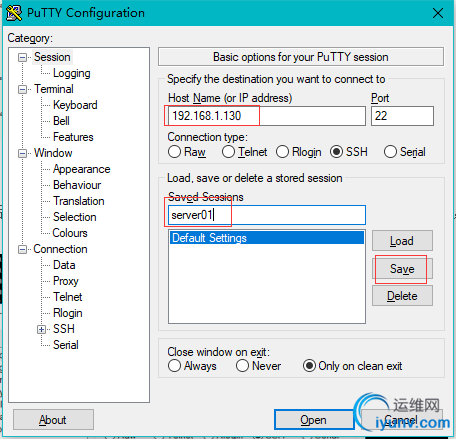Save the server01 session
Viewport: 456px width, 439px height.
pyautogui.click(x=402, y=269)
